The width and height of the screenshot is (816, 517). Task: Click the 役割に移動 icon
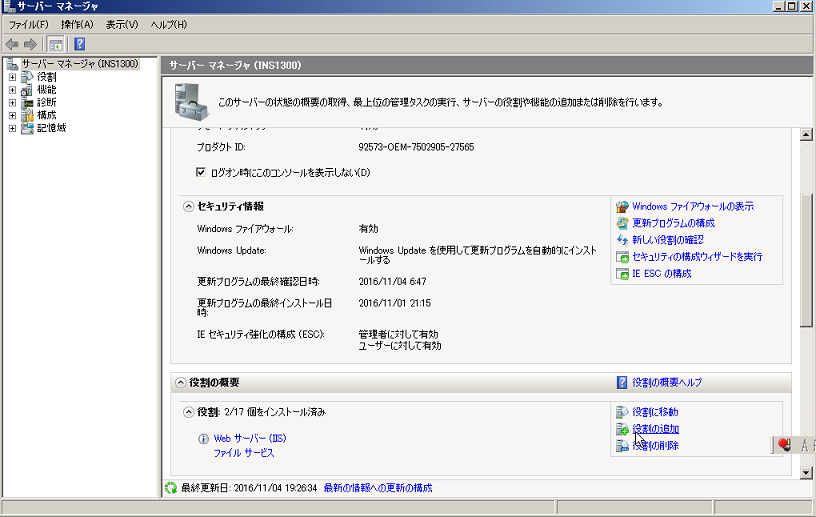[622, 412]
